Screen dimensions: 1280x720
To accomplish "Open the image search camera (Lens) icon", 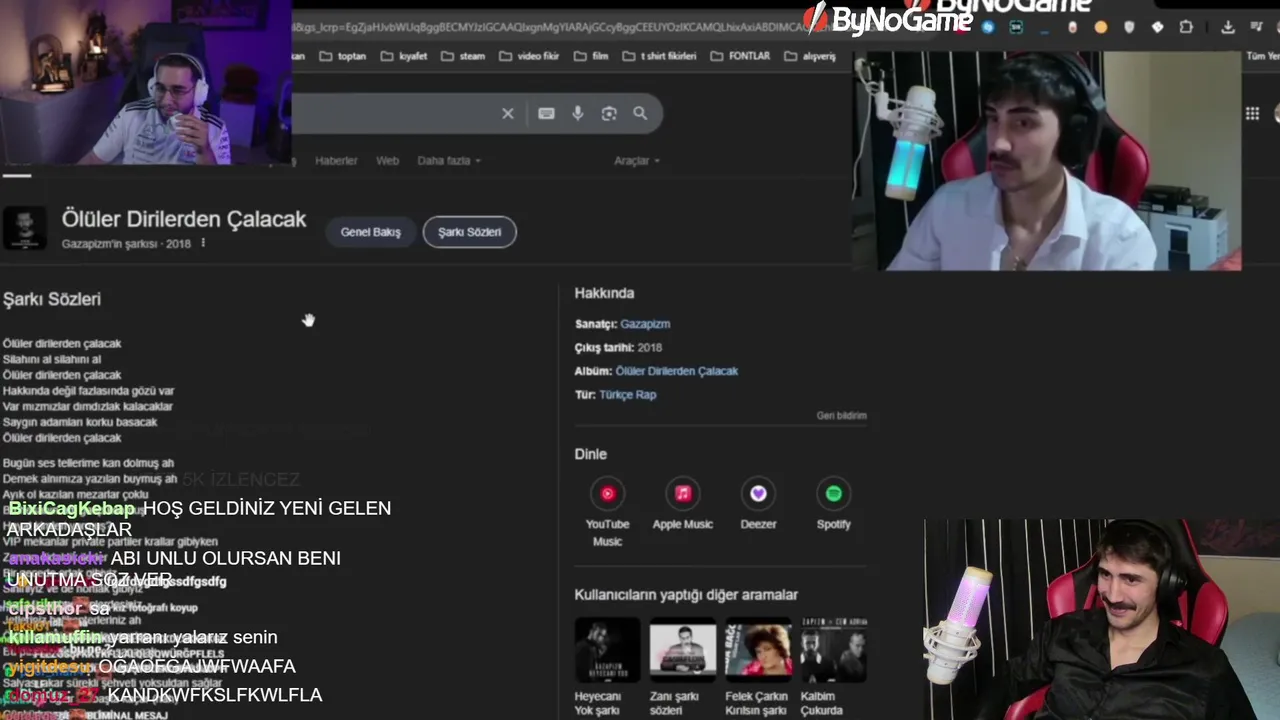I will pos(609,114).
